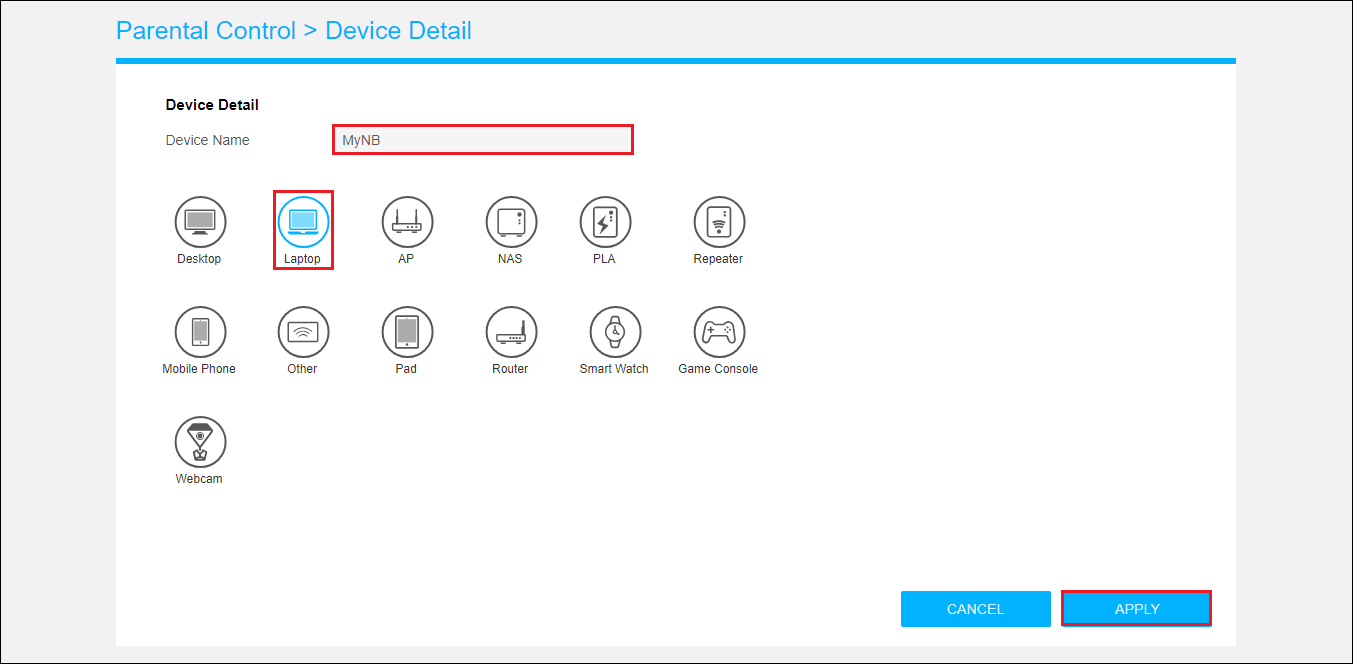Choose the Laptop device icon
Screen dimensions: 1353x664
pyautogui.click(x=303, y=222)
